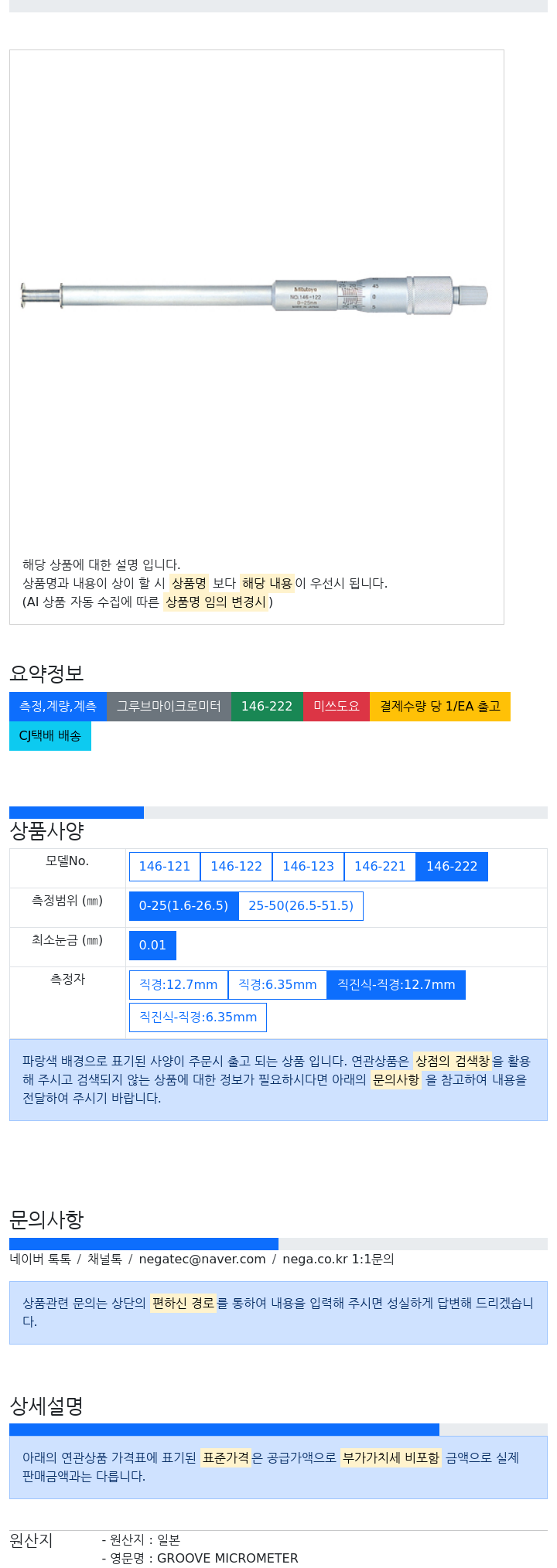The height and width of the screenshot is (1568, 557).
Task: Select the 0.01 minimum graduation option
Action: pos(152,946)
